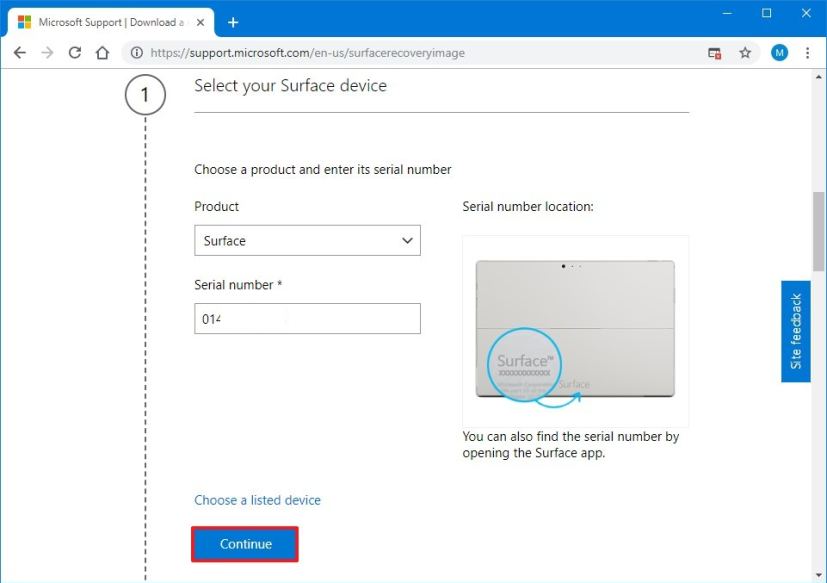Click the page vertical scrollbar thumb
Viewport: 827px width, 583px height.
(x=819, y=232)
